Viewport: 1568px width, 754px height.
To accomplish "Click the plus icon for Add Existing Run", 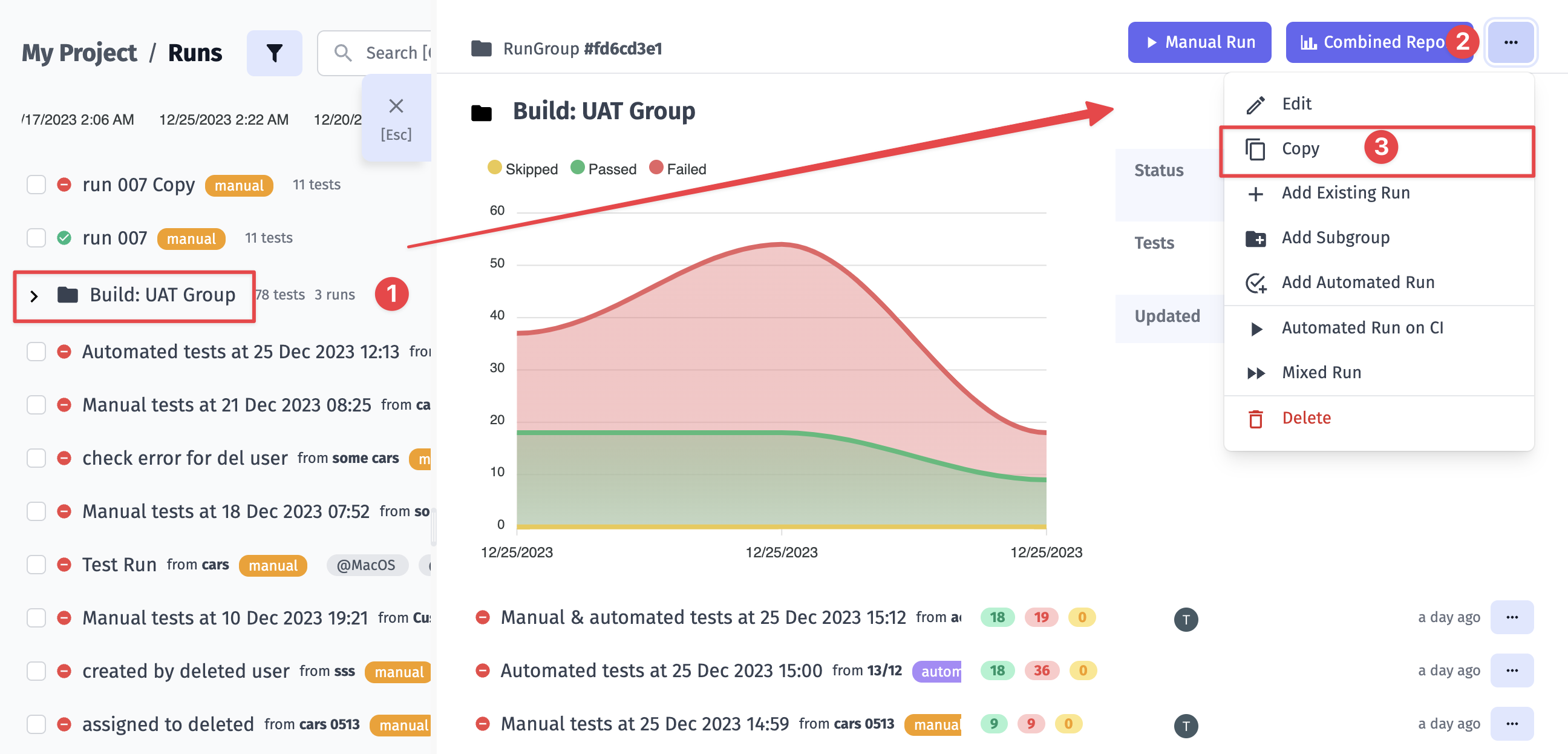I will click(x=1255, y=194).
